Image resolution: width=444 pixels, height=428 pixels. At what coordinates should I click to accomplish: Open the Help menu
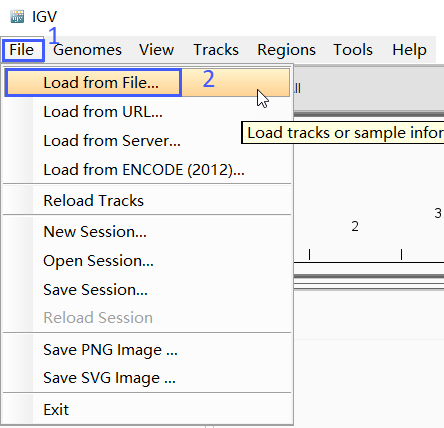click(409, 50)
